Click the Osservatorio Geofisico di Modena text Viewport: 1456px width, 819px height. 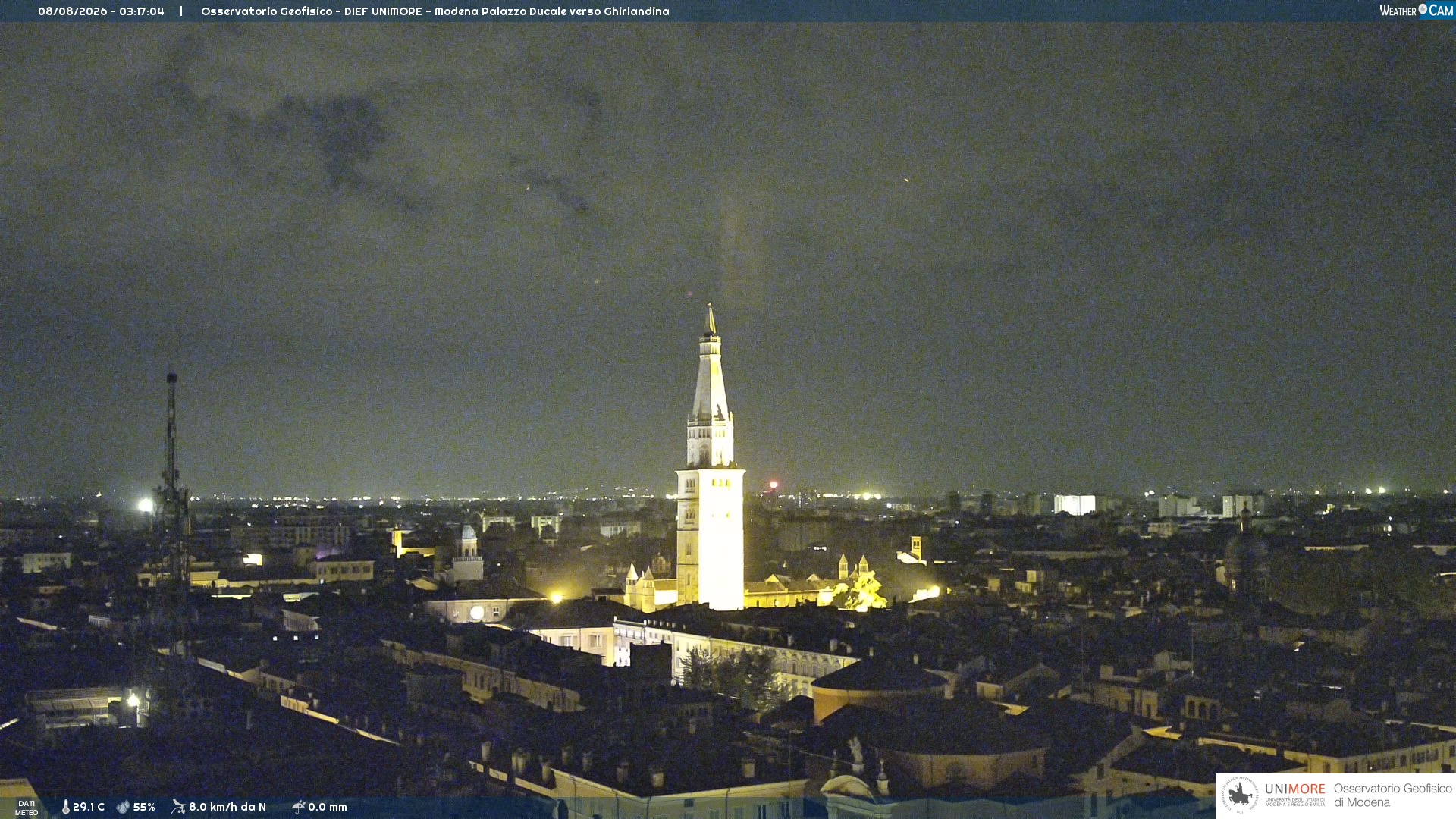click(1392, 795)
